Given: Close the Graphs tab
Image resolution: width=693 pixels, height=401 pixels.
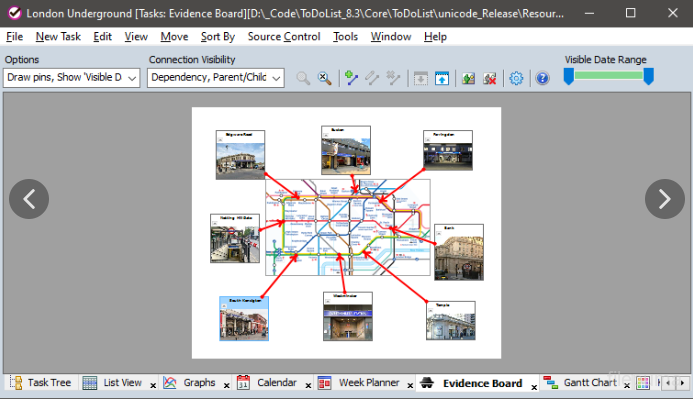Looking at the screenshot, I should pyautogui.click(x=226, y=386).
